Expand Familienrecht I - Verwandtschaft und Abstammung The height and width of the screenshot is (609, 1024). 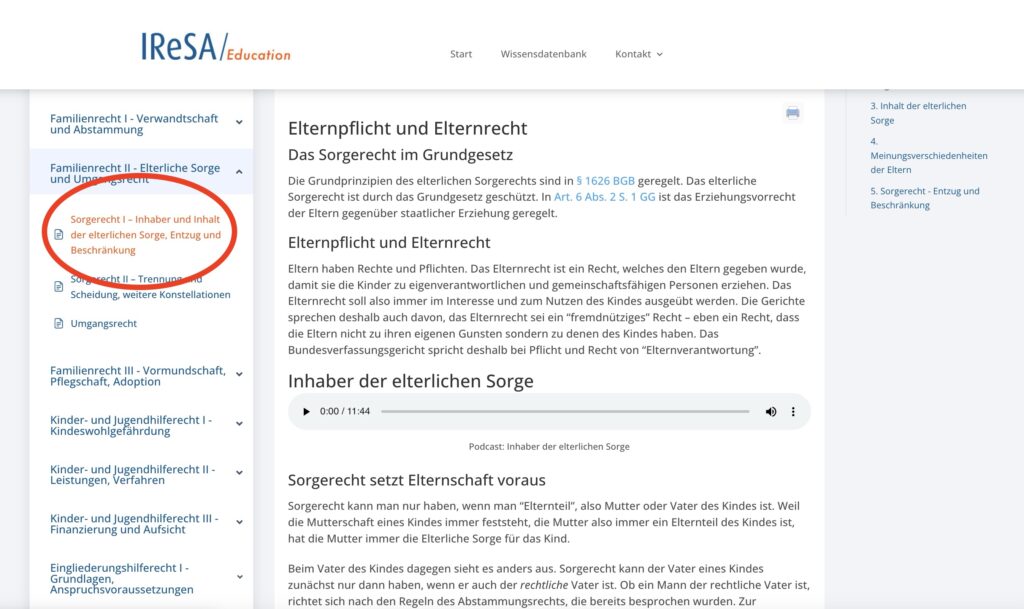pos(239,122)
